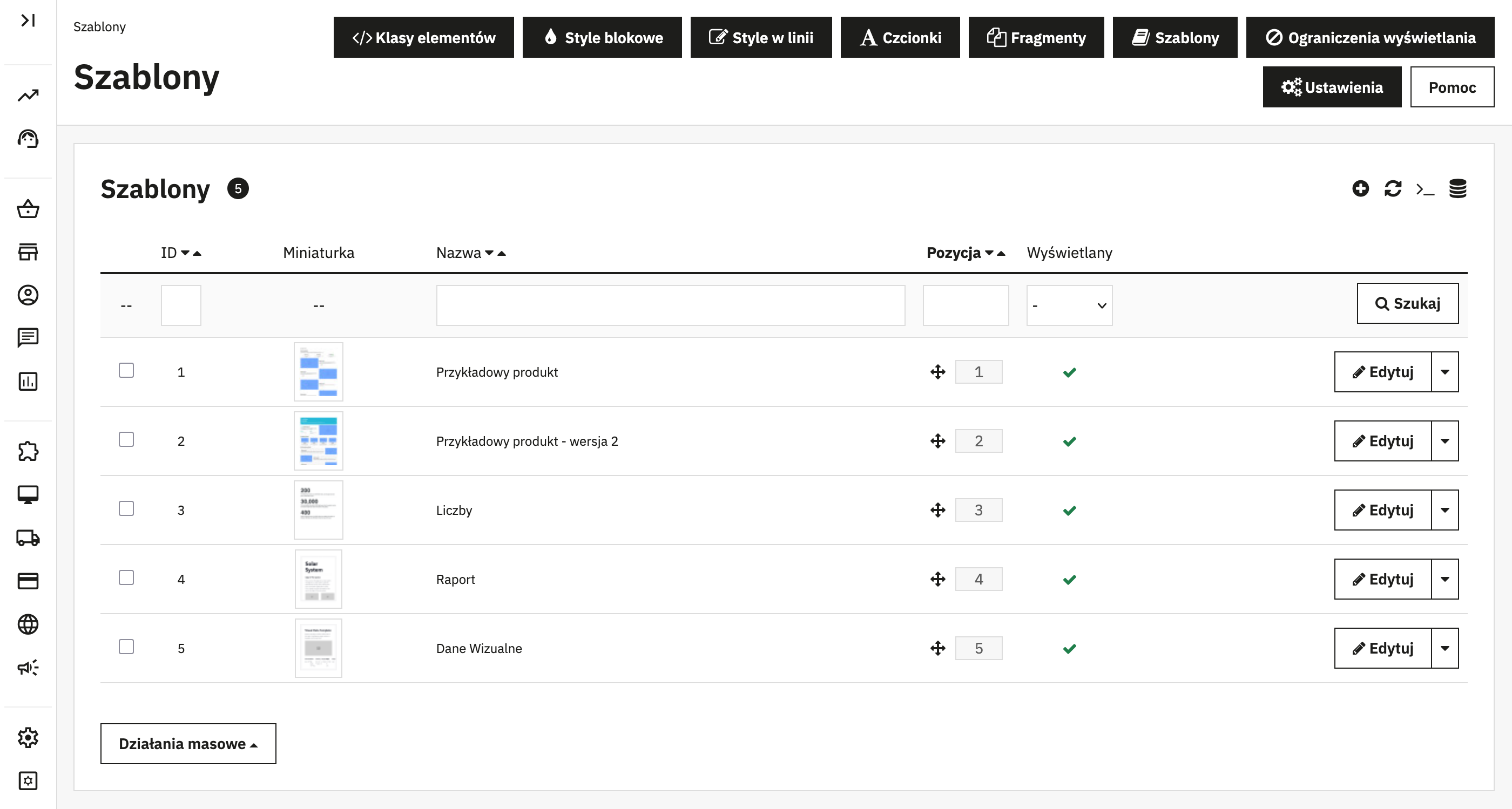Viewport: 1512px width, 809px height.
Task: Click the shipping truck icon in sidebar
Action: pos(28,538)
